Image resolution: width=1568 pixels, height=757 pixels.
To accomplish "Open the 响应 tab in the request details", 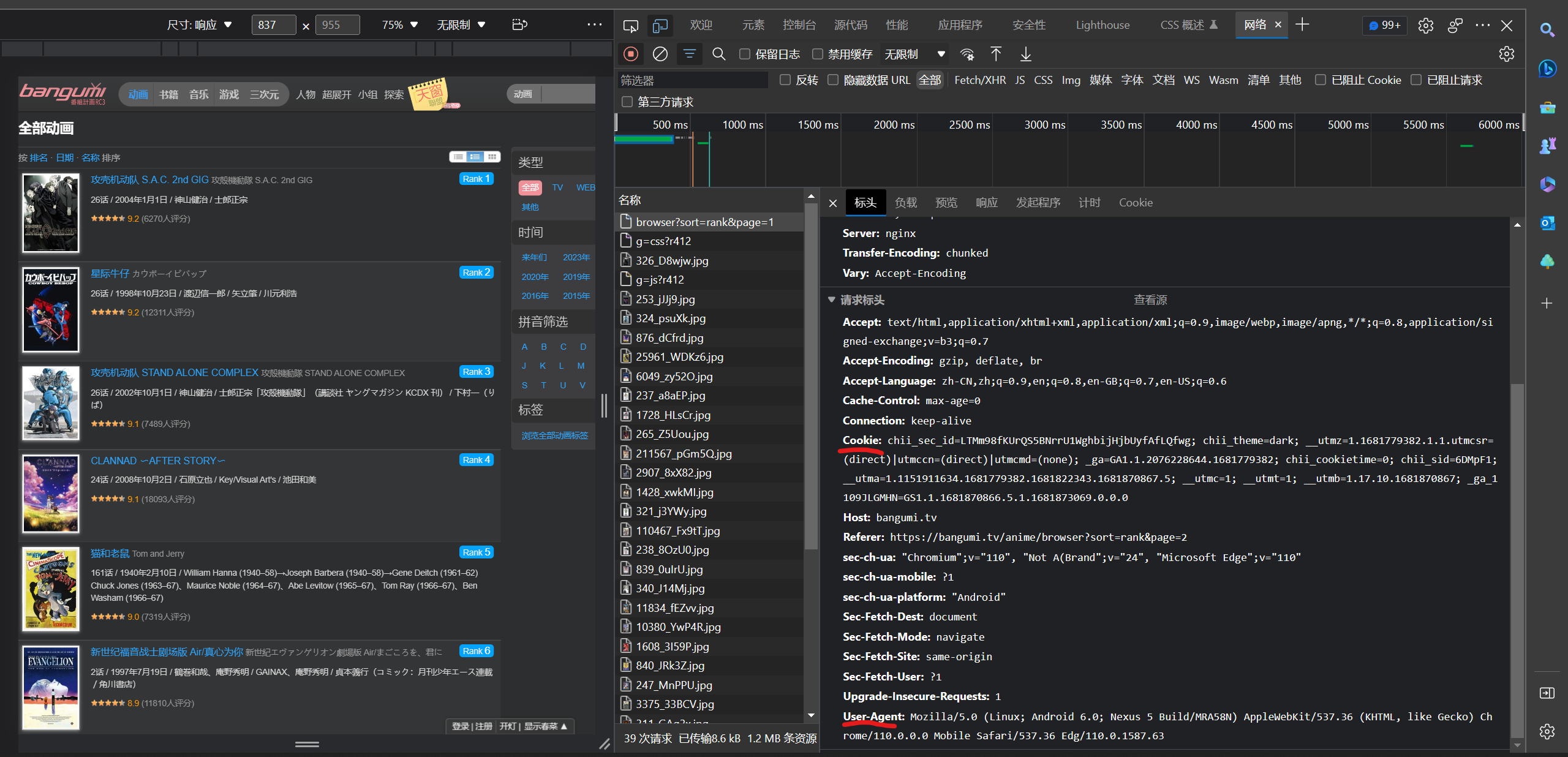I will point(986,203).
